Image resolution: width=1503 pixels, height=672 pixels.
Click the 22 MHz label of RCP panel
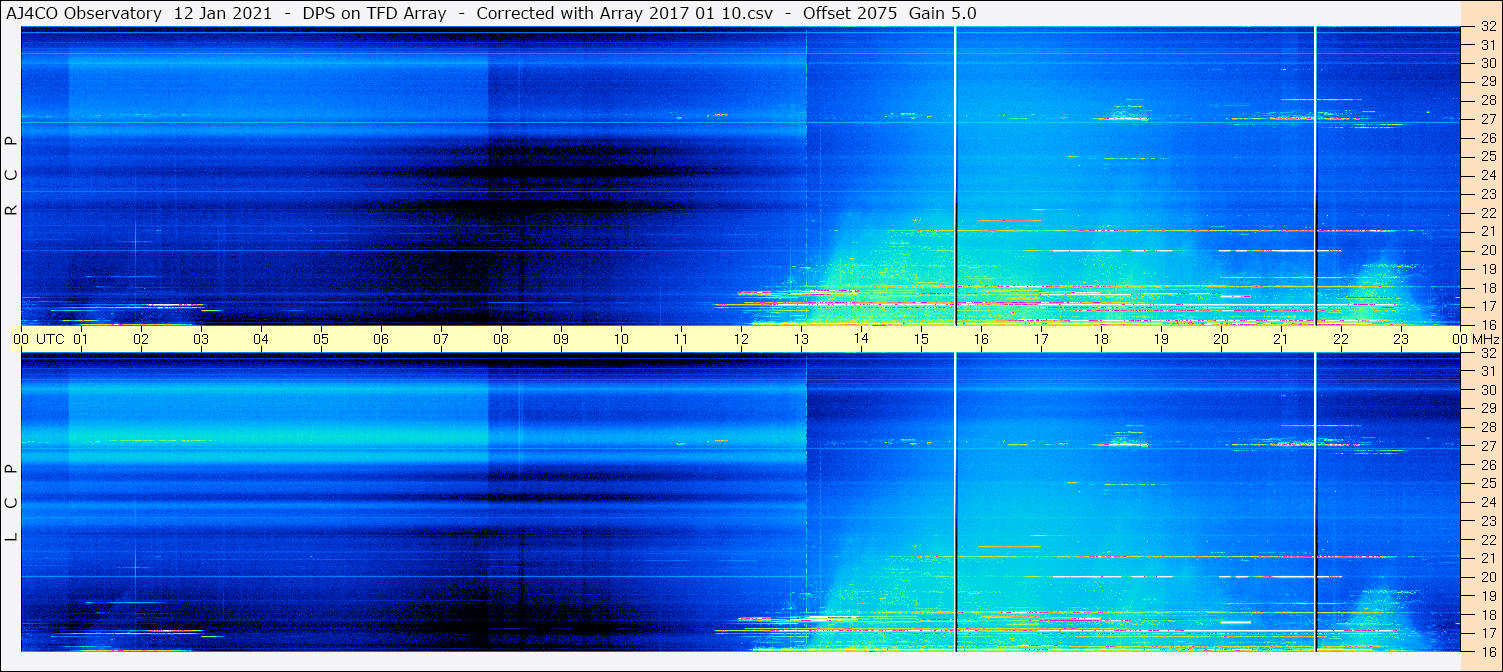[x=1488, y=213]
